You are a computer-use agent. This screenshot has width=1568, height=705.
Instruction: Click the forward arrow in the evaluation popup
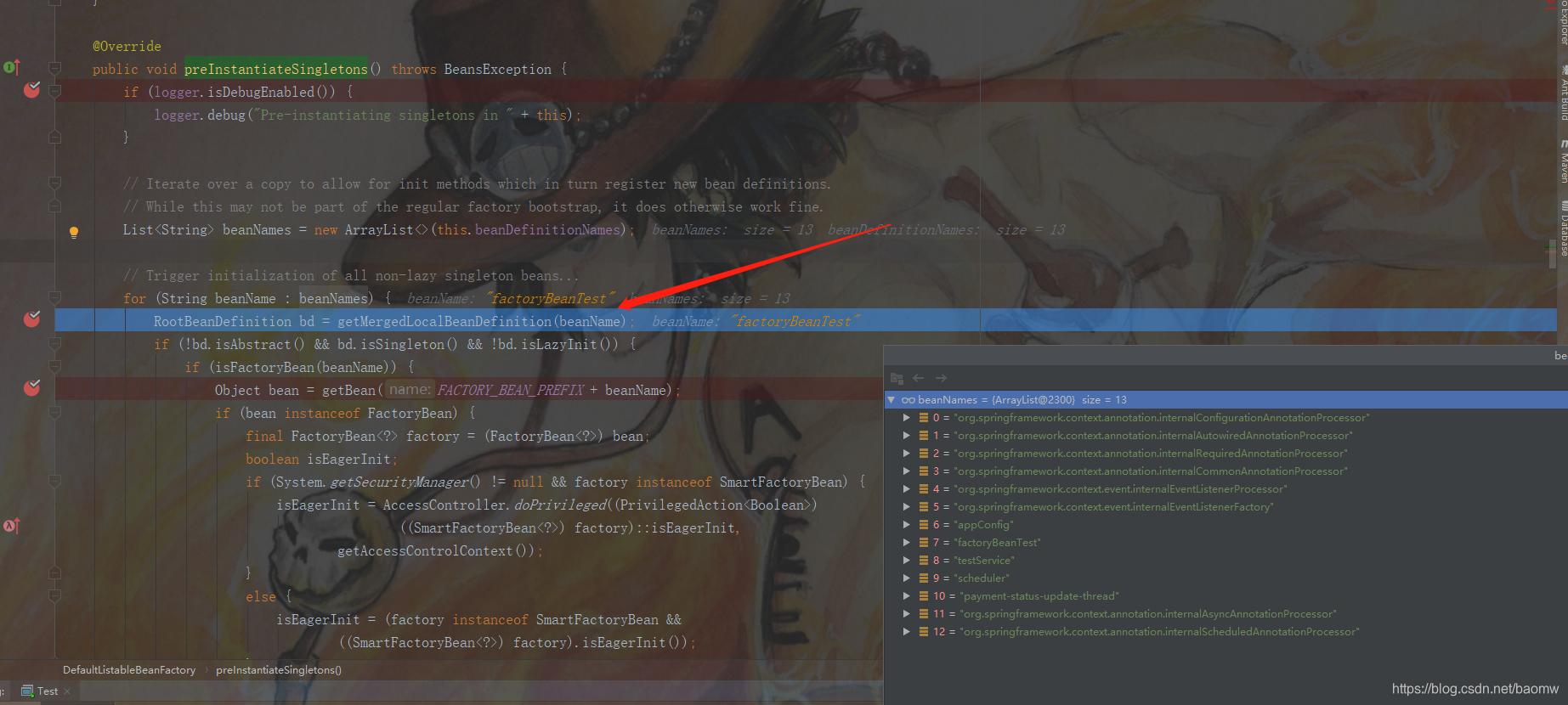coord(941,378)
